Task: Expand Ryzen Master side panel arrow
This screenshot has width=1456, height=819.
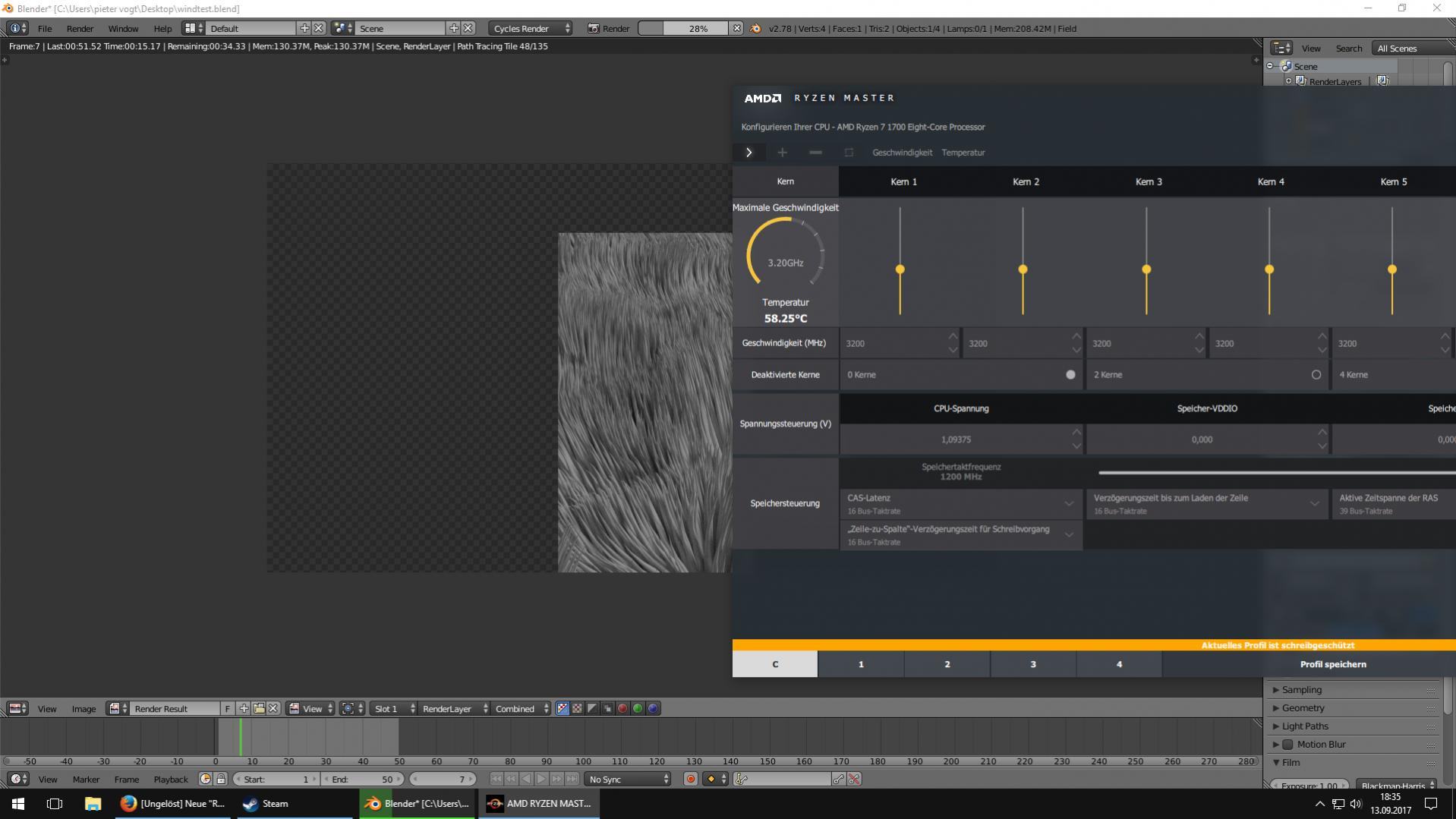Action: 748,153
